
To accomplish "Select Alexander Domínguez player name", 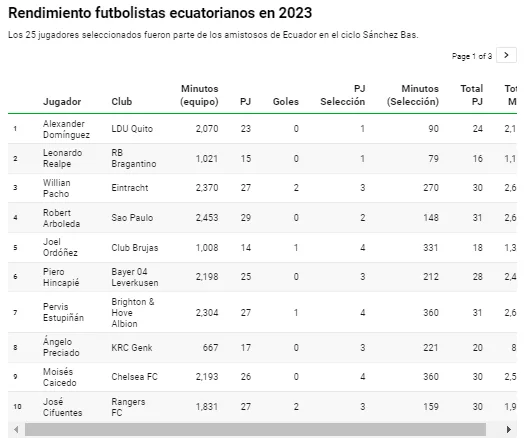I will pyautogui.click(x=66, y=129).
